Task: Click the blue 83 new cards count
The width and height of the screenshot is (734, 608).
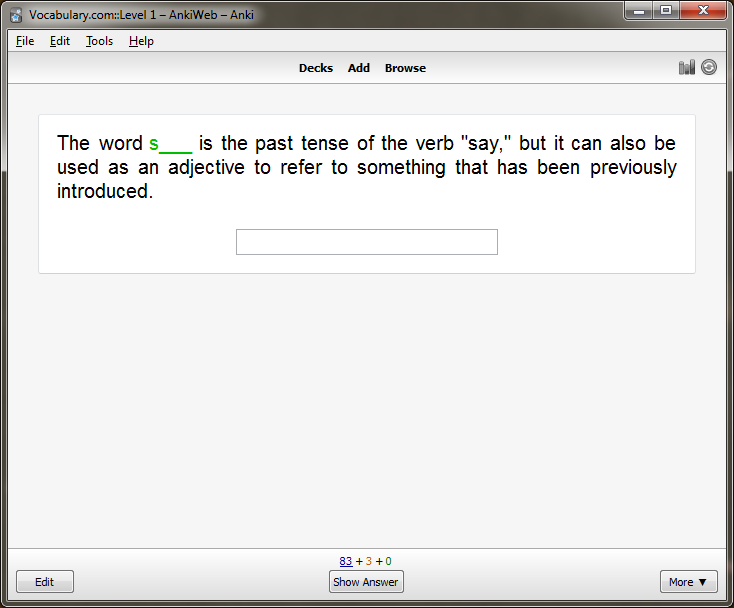Action: click(x=346, y=561)
